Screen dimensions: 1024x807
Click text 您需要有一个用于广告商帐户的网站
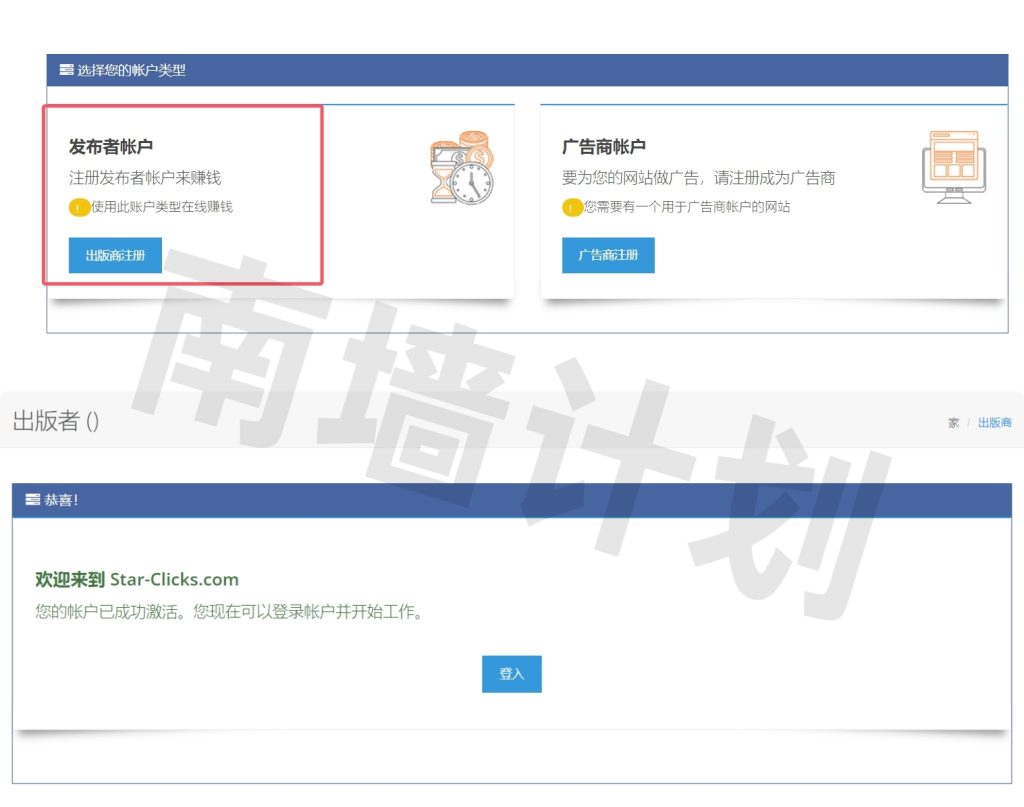point(687,207)
